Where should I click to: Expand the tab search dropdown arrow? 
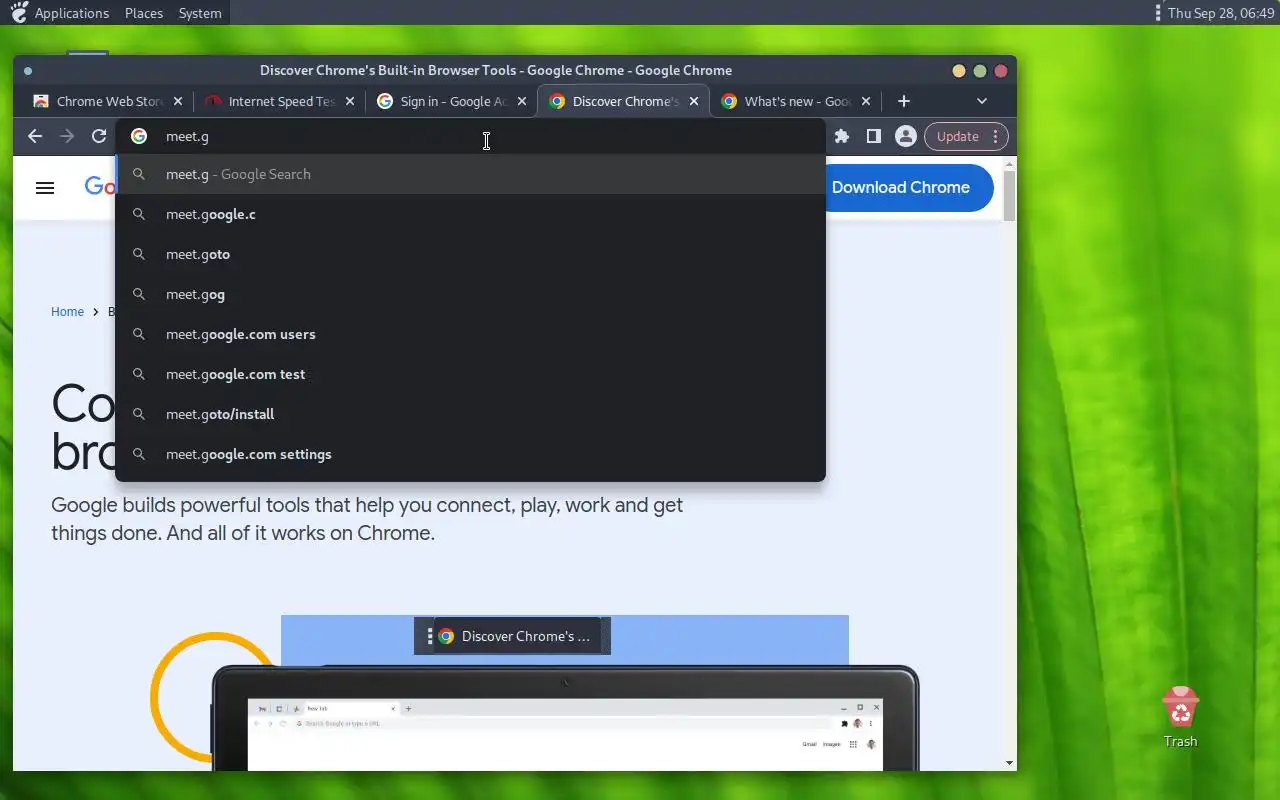(x=982, y=101)
